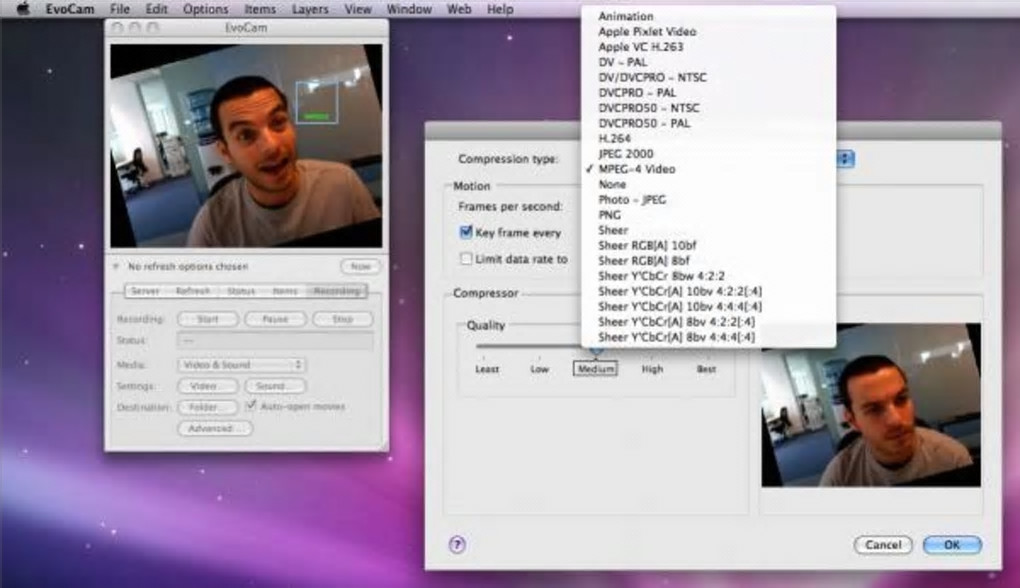Click the help question mark button
Image resolution: width=1020 pixels, height=588 pixels.
coord(457,544)
